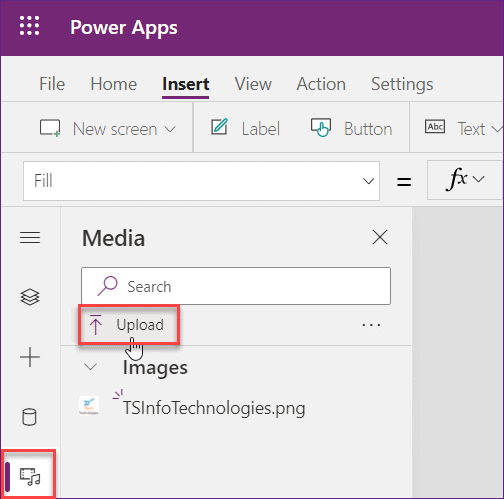Switch to the Home tab

pyautogui.click(x=114, y=84)
